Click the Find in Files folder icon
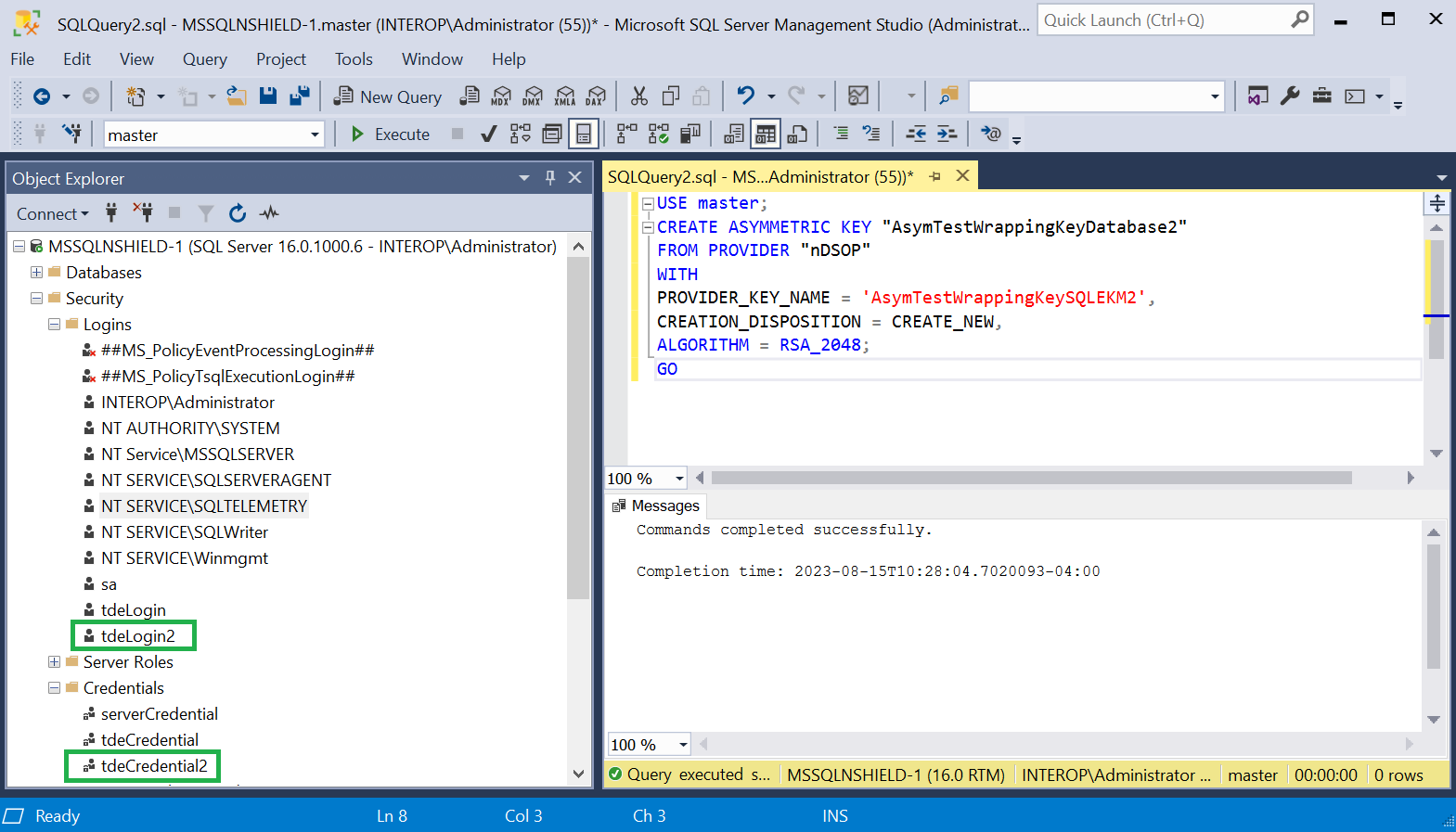1456x832 pixels. pyautogui.click(x=947, y=96)
